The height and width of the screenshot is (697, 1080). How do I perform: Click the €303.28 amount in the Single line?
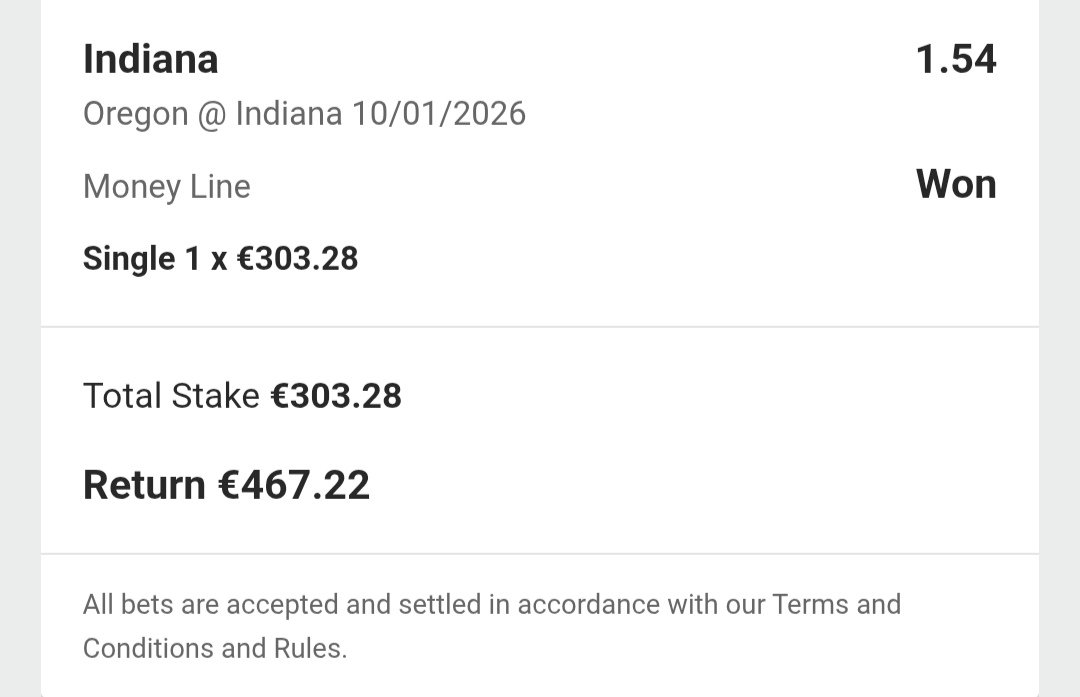point(297,259)
